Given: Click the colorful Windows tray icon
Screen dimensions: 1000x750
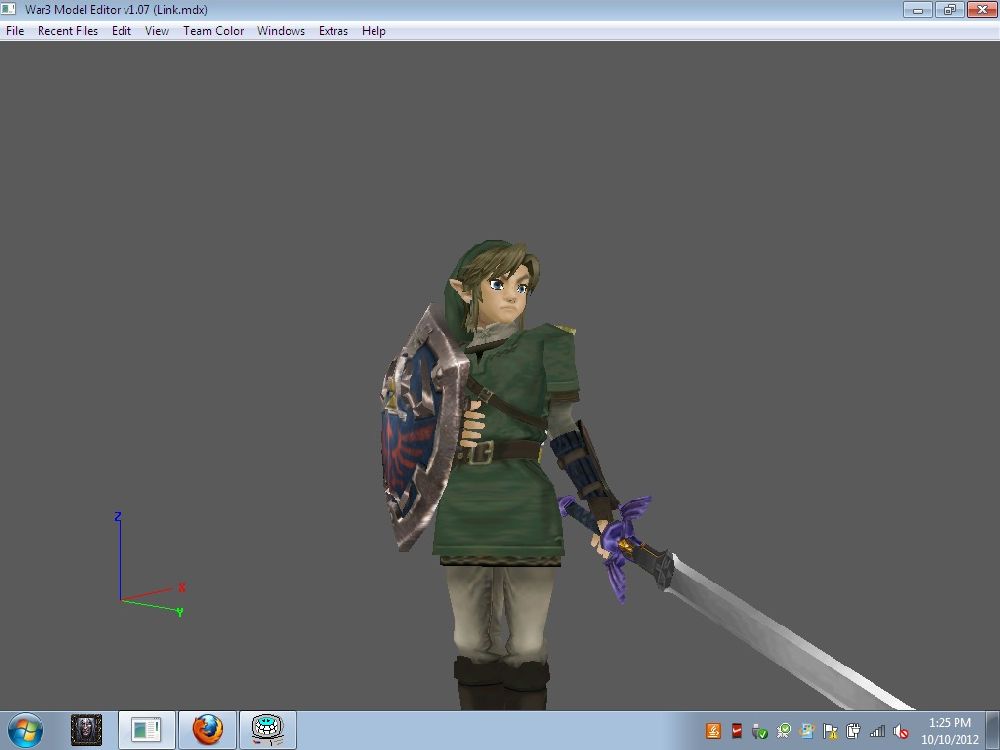Looking at the screenshot, I should coord(807,731).
